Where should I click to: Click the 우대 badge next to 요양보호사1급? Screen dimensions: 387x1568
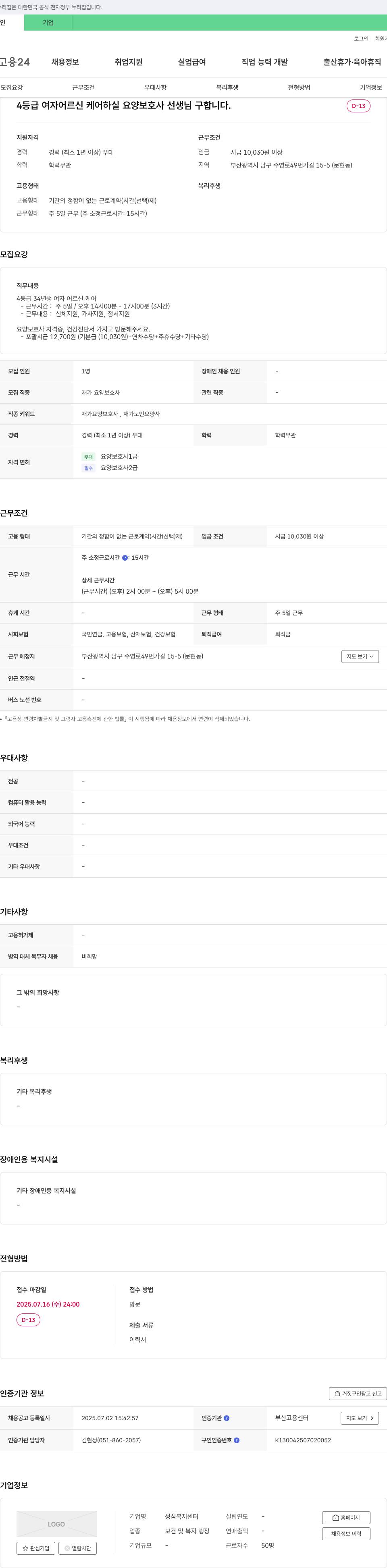click(88, 456)
